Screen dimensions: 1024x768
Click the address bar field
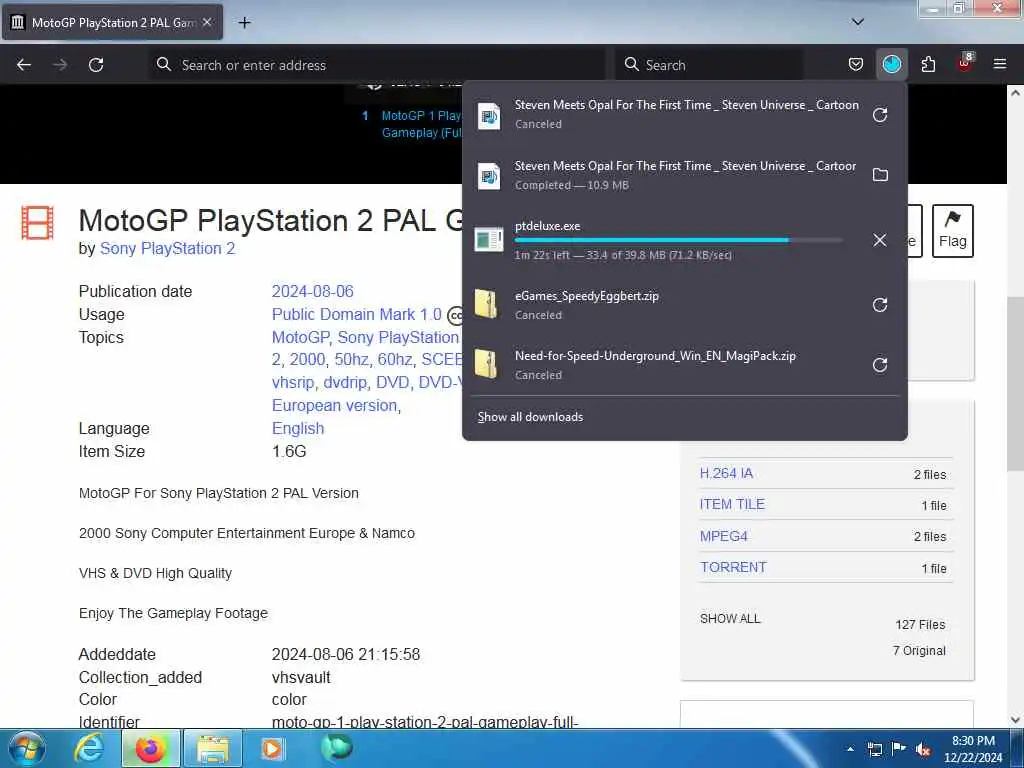coord(377,65)
